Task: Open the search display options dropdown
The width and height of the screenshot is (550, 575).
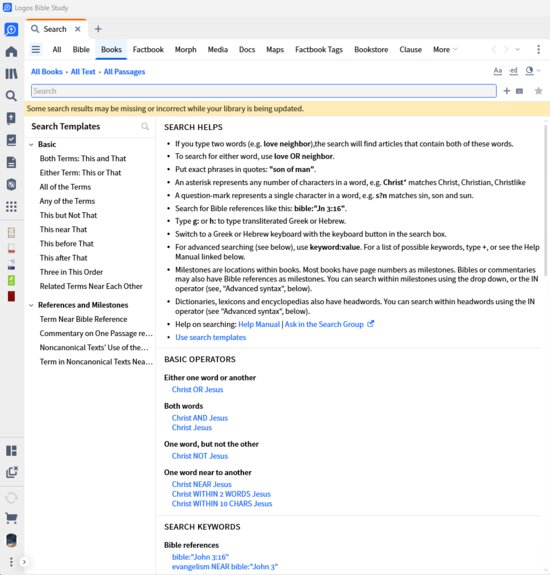Action: click(532, 70)
